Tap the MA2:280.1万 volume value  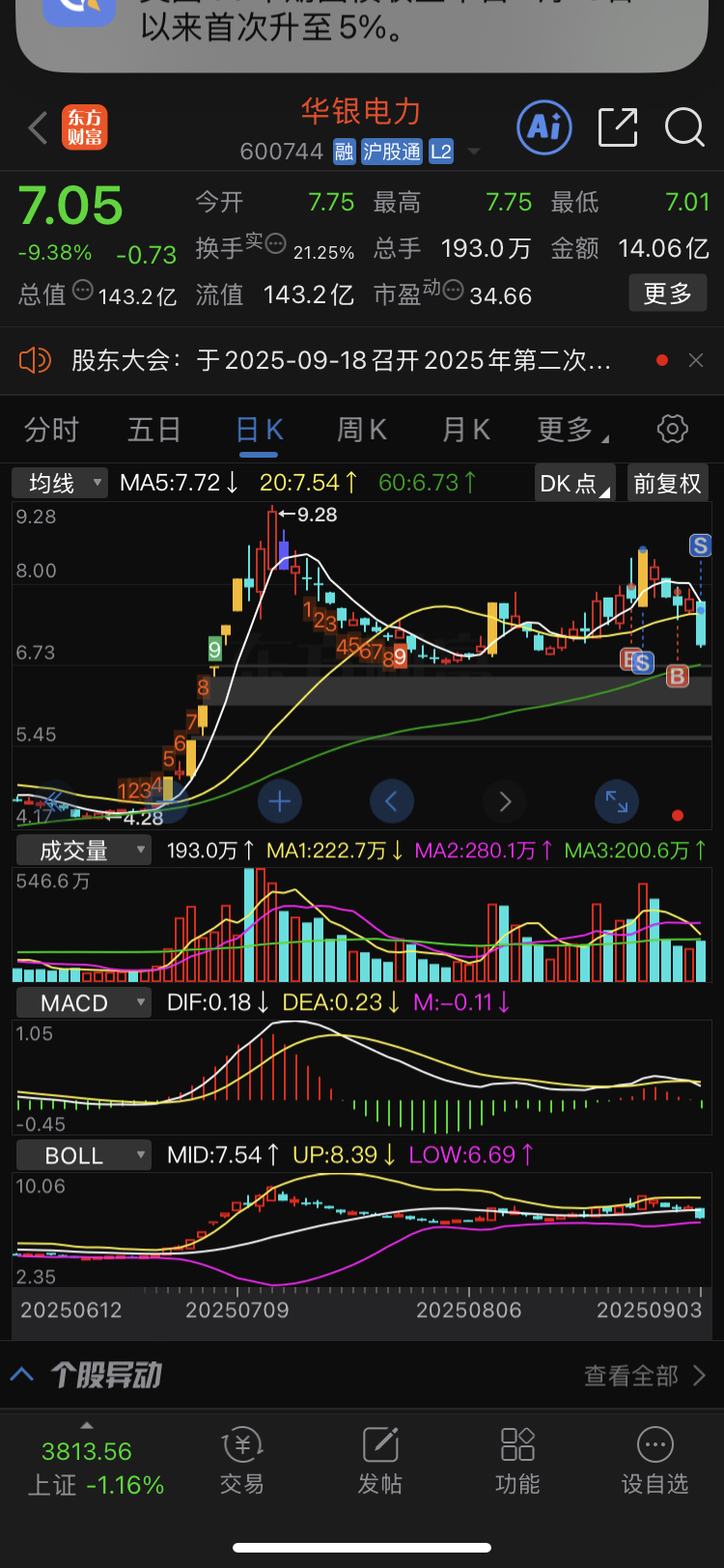point(484,851)
